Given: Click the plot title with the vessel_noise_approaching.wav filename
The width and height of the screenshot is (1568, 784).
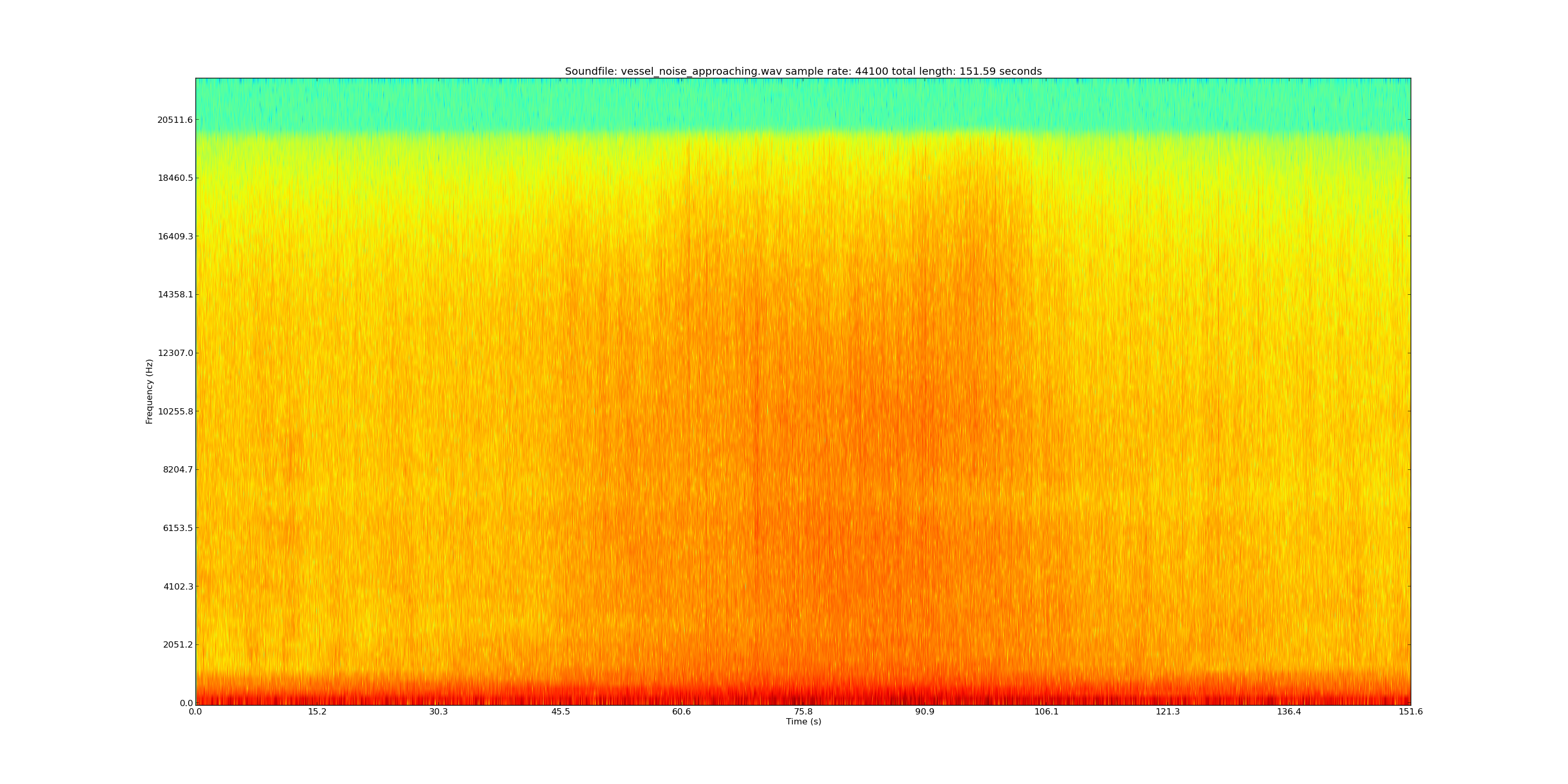Looking at the screenshot, I should 803,71.
